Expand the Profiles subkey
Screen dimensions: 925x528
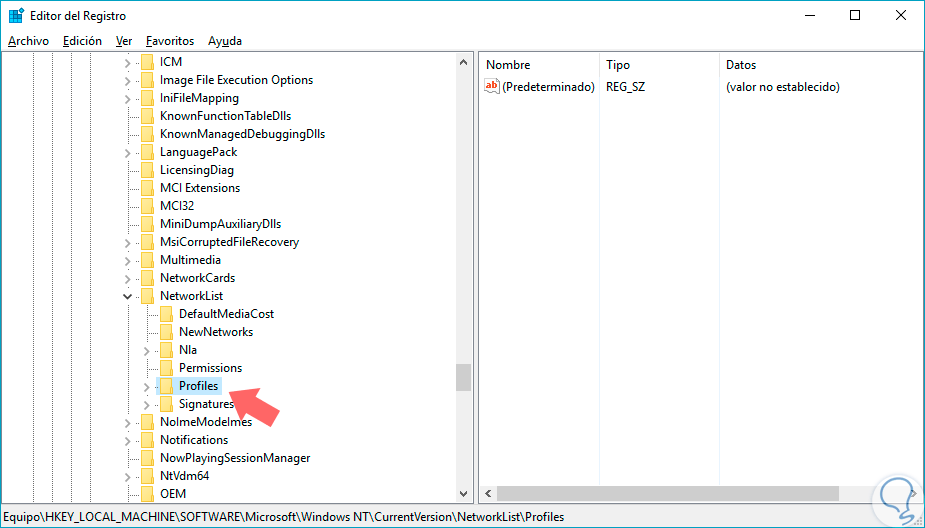(147, 387)
